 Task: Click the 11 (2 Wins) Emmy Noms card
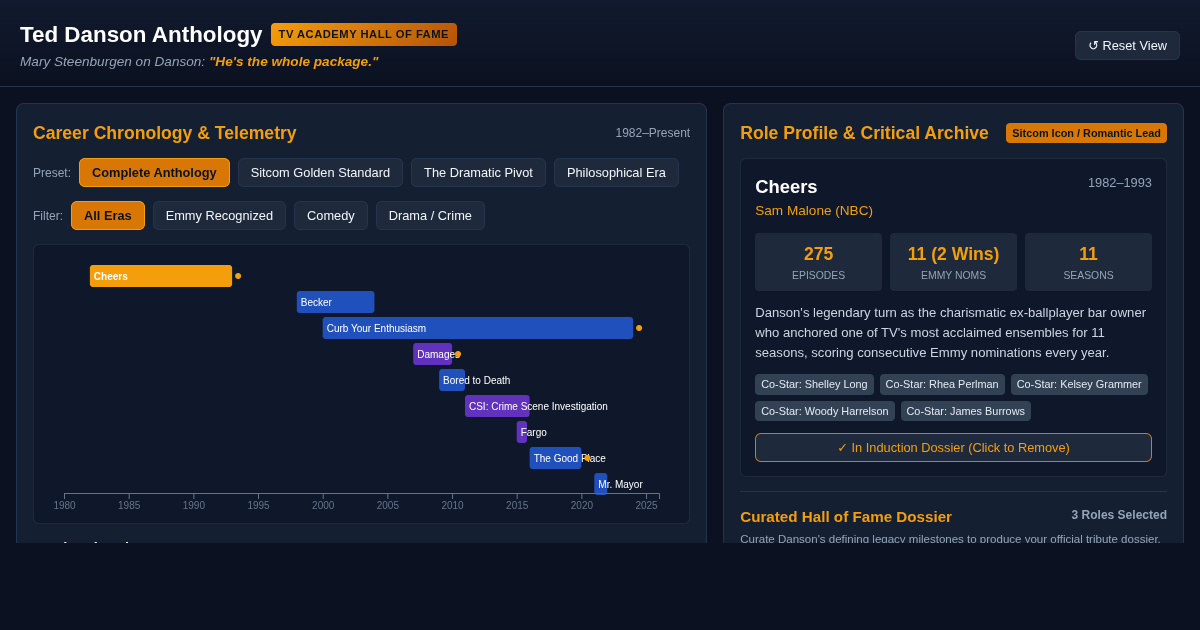point(953,262)
